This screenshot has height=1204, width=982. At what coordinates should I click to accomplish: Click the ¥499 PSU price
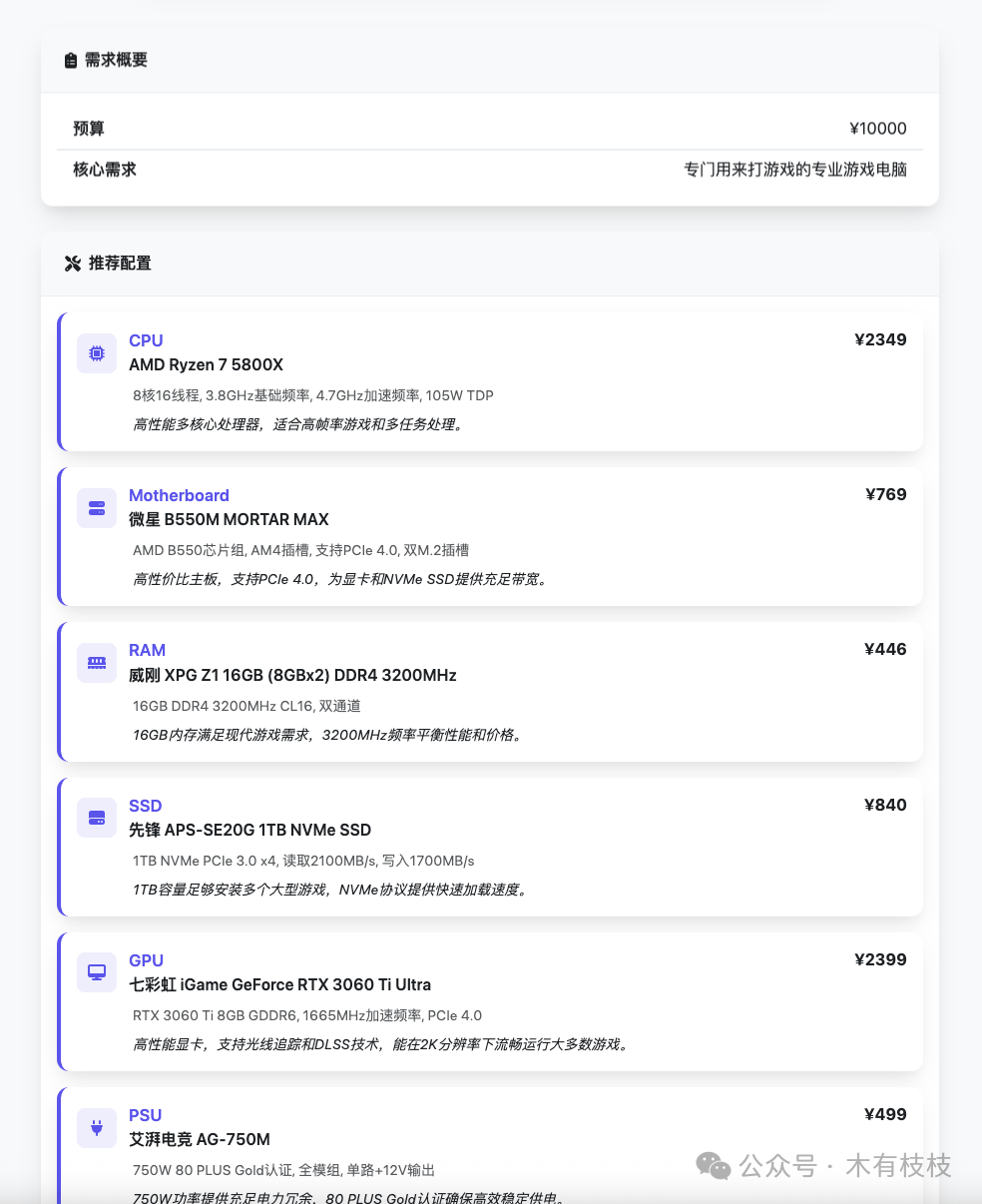[885, 1114]
